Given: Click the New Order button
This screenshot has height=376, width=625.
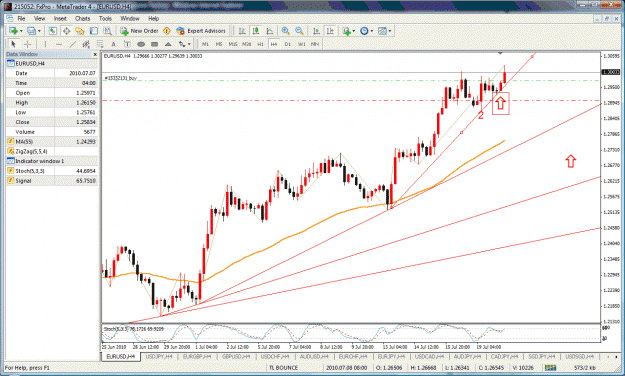Looking at the screenshot, I should [x=140, y=31].
